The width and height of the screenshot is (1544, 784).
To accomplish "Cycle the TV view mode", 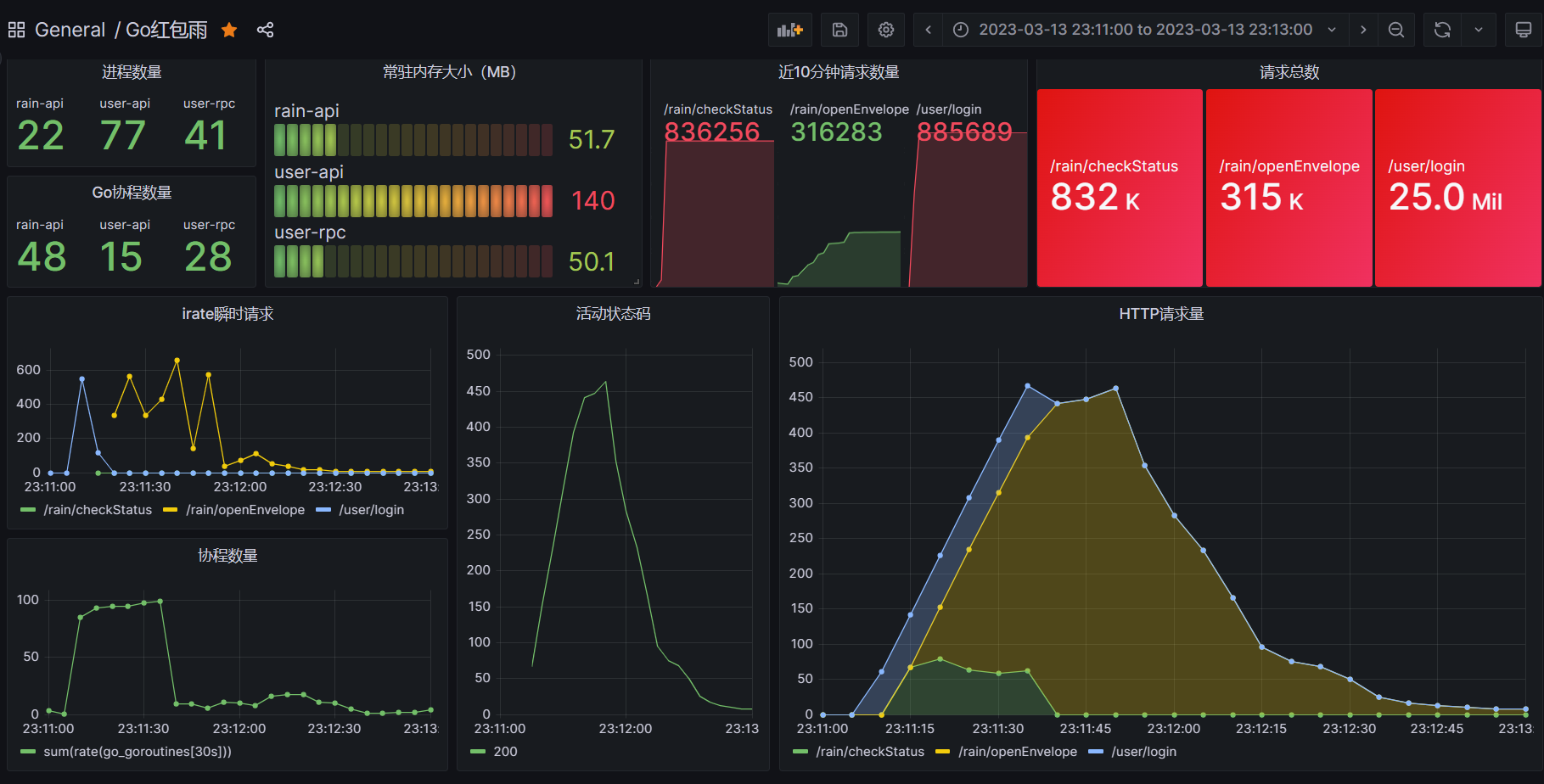I will point(1524,30).
